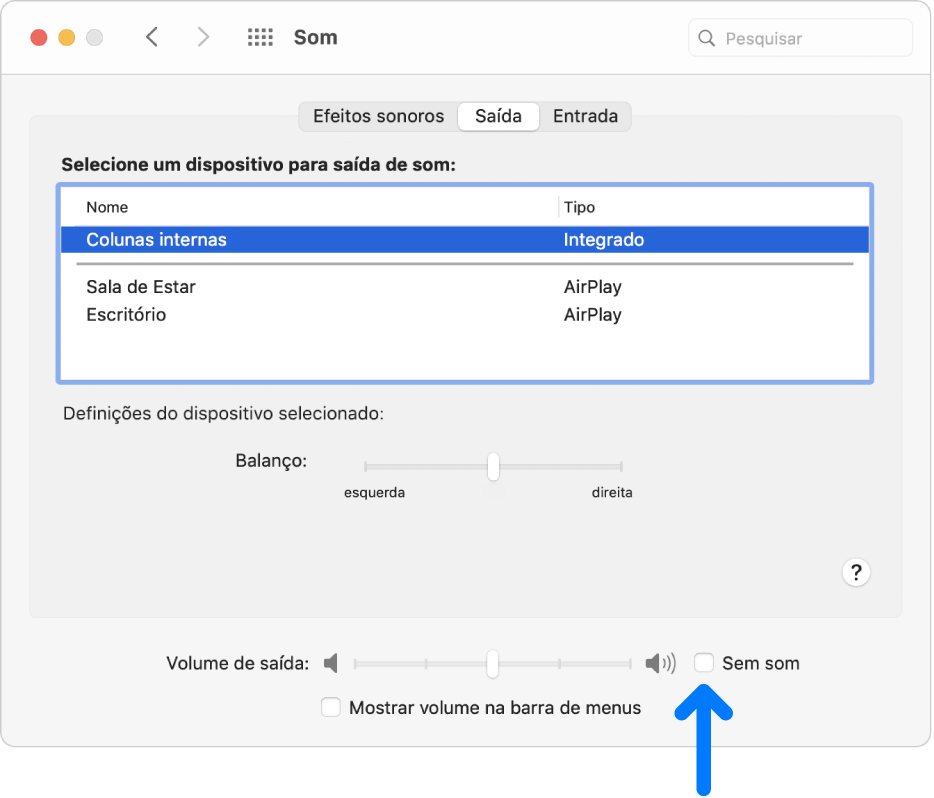Switch to the Entrada tab
Viewport: 934px width, 798px height.
(585, 116)
